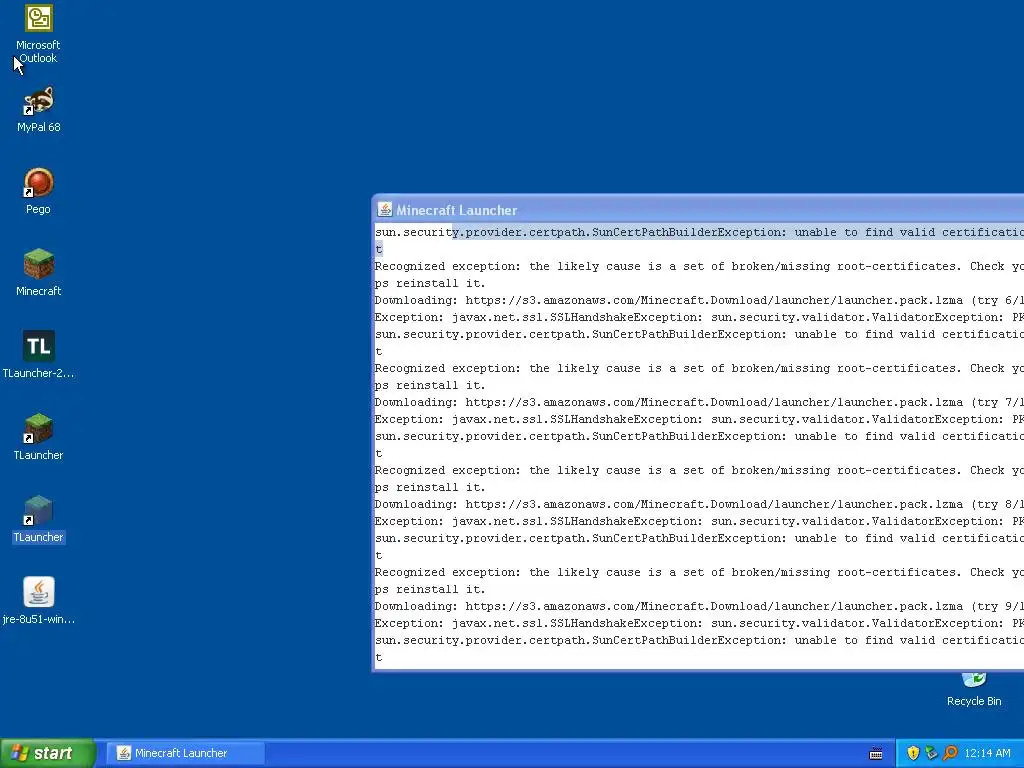Screen dimensions: 1024x768
Task: Click the SSLHandshakeException line under try 6
Action: pos(699,317)
